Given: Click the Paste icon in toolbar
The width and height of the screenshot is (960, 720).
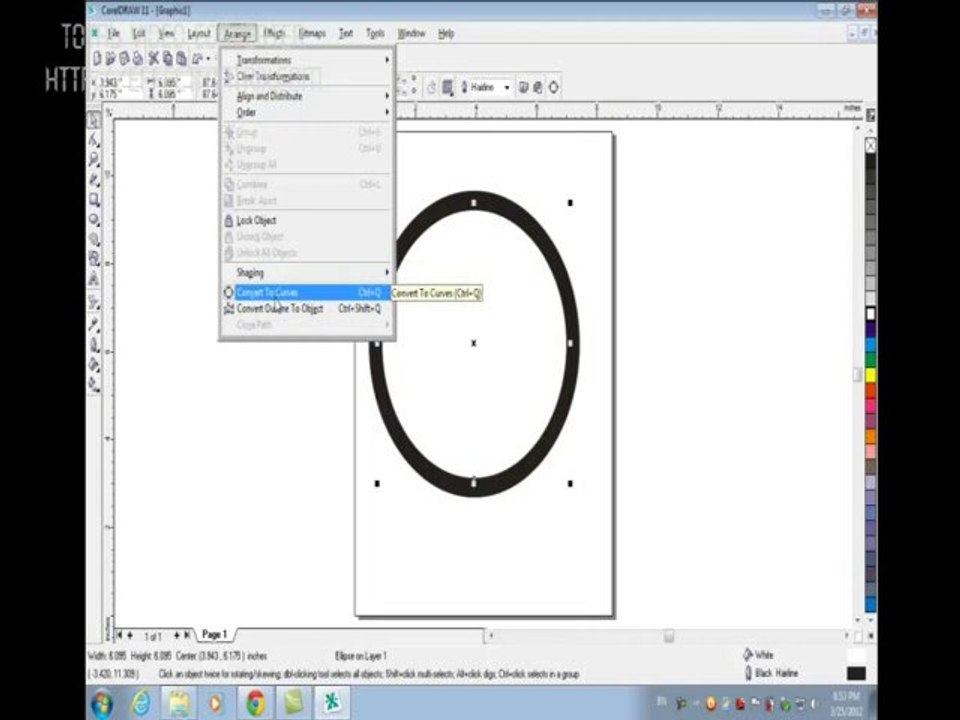Looking at the screenshot, I should [x=181, y=58].
